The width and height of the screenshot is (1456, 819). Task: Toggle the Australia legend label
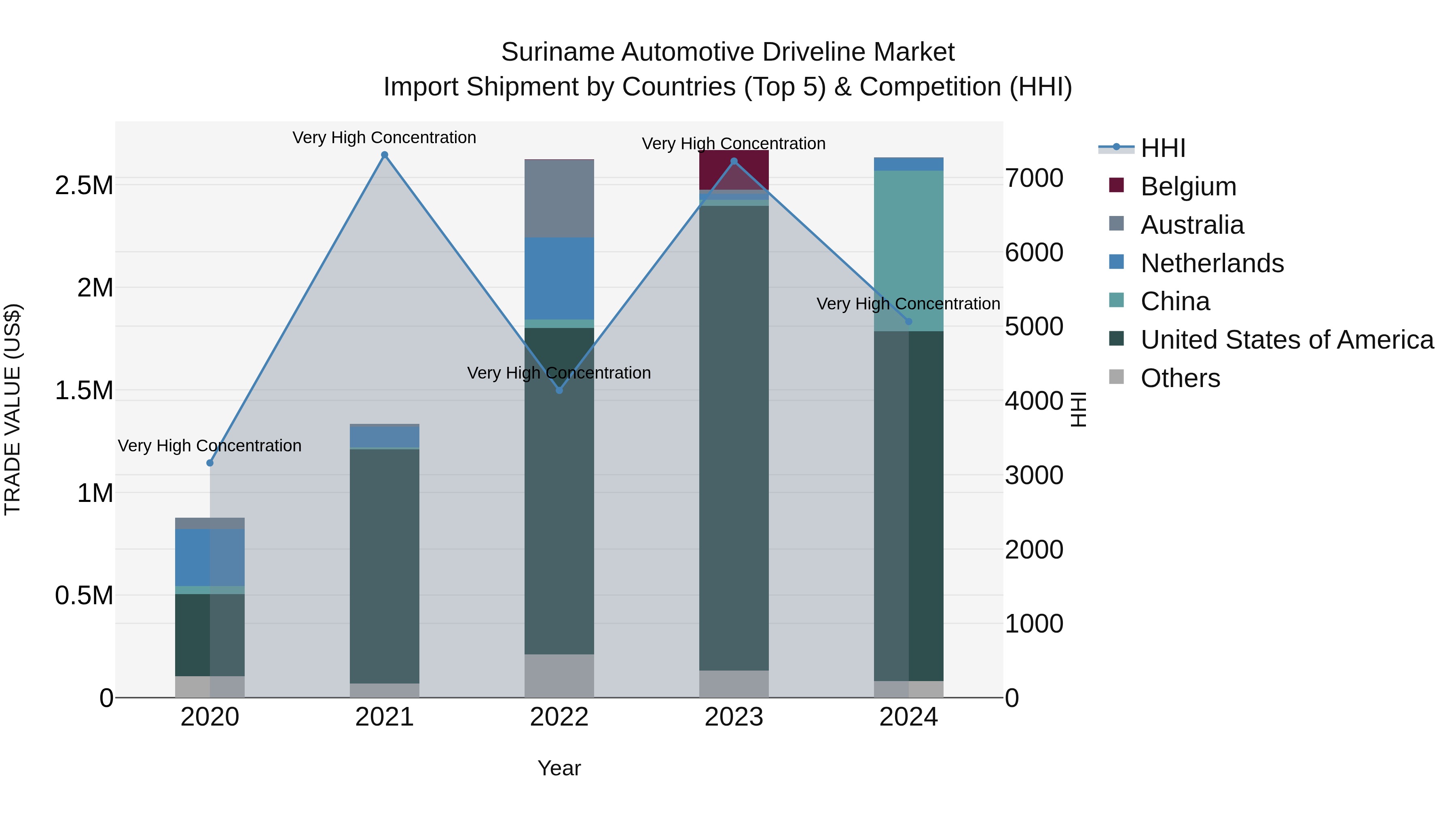tap(1192, 225)
